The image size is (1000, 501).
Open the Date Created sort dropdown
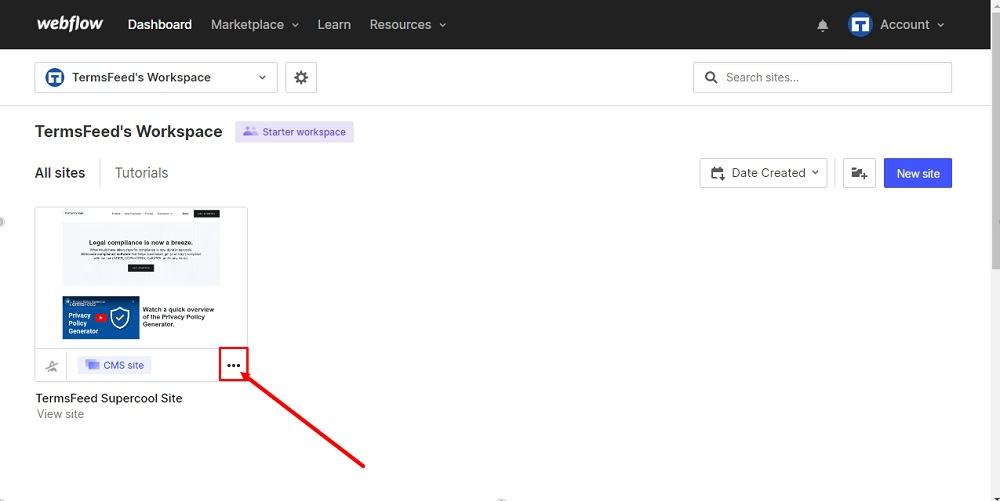pos(763,173)
